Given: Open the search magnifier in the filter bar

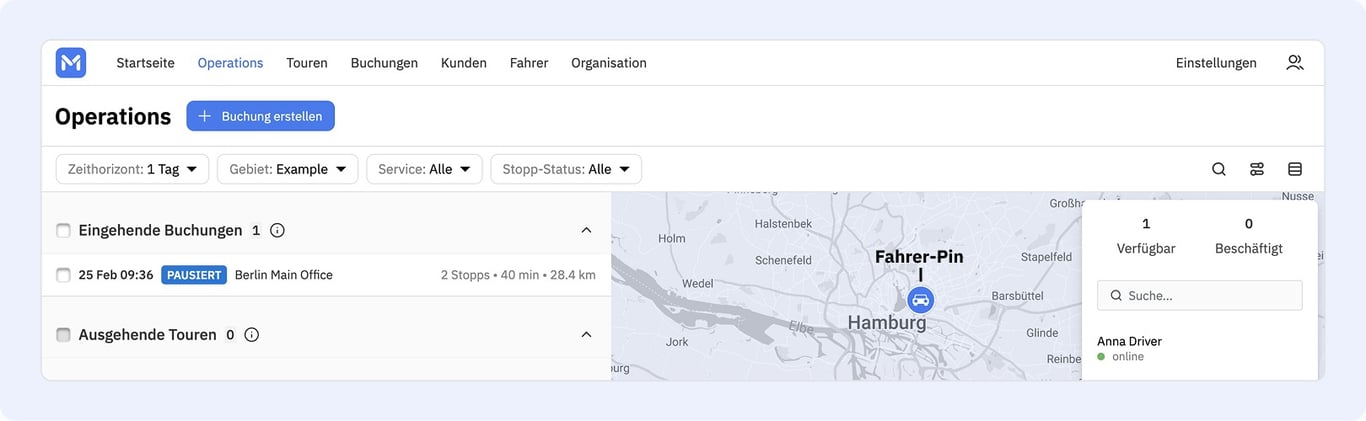Looking at the screenshot, I should pyautogui.click(x=1218, y=169).
